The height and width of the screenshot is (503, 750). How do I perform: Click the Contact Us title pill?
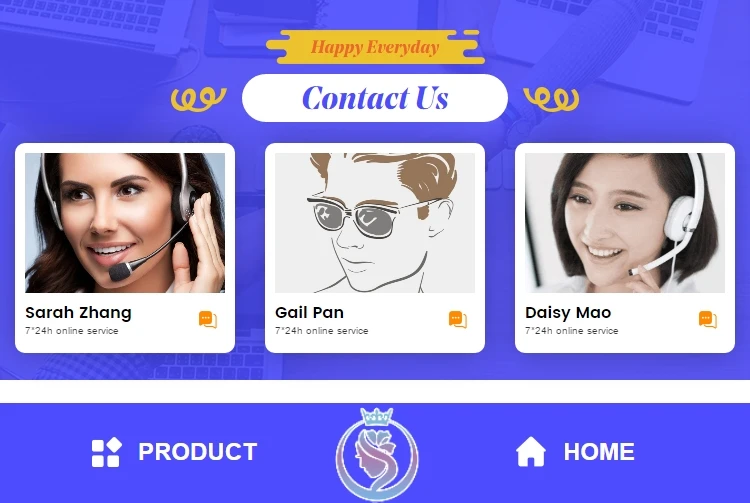[x=375, y=98]
